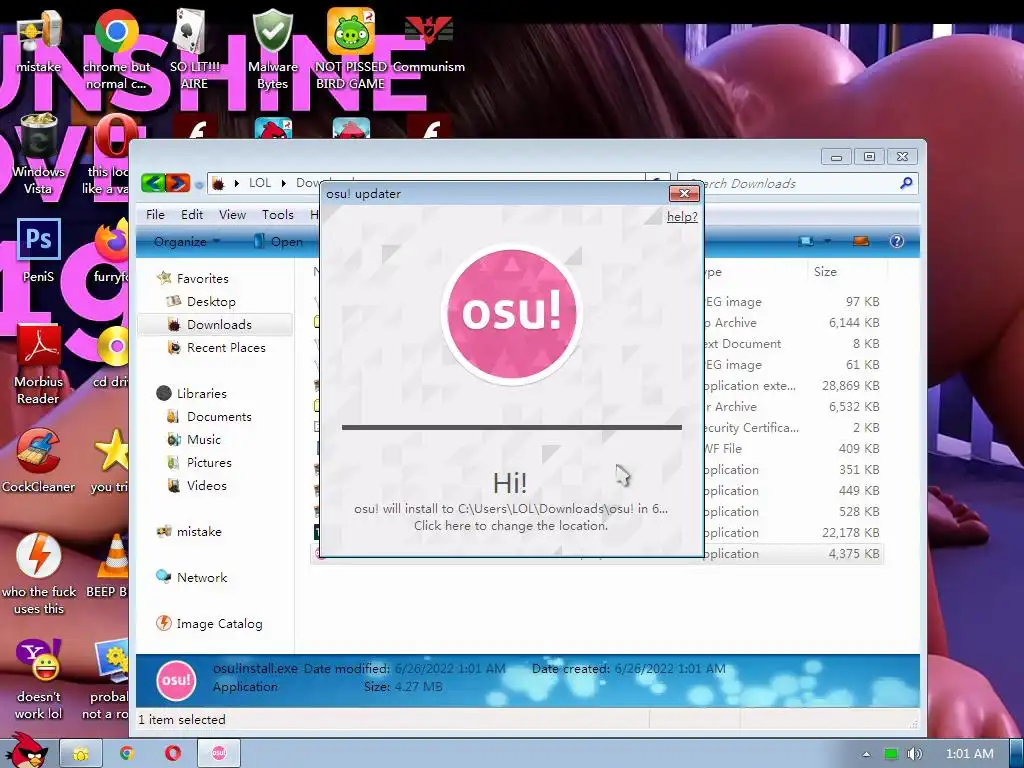This screenshot has width=1024, height=768.
Task: Expand the arrow after LOL in breadcrumb
Action: (283, 184)
